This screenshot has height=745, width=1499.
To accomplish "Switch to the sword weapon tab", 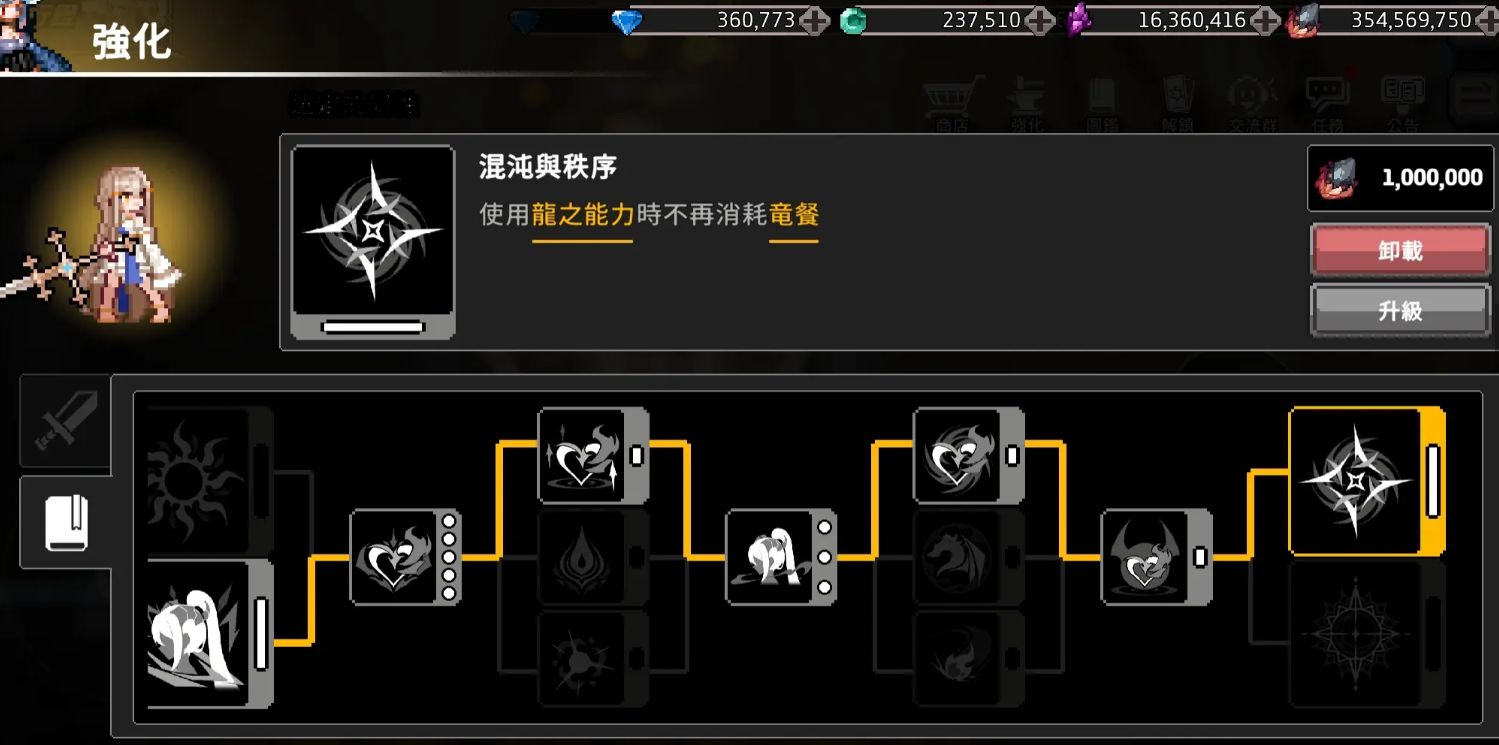I will [x=66, y=421].
